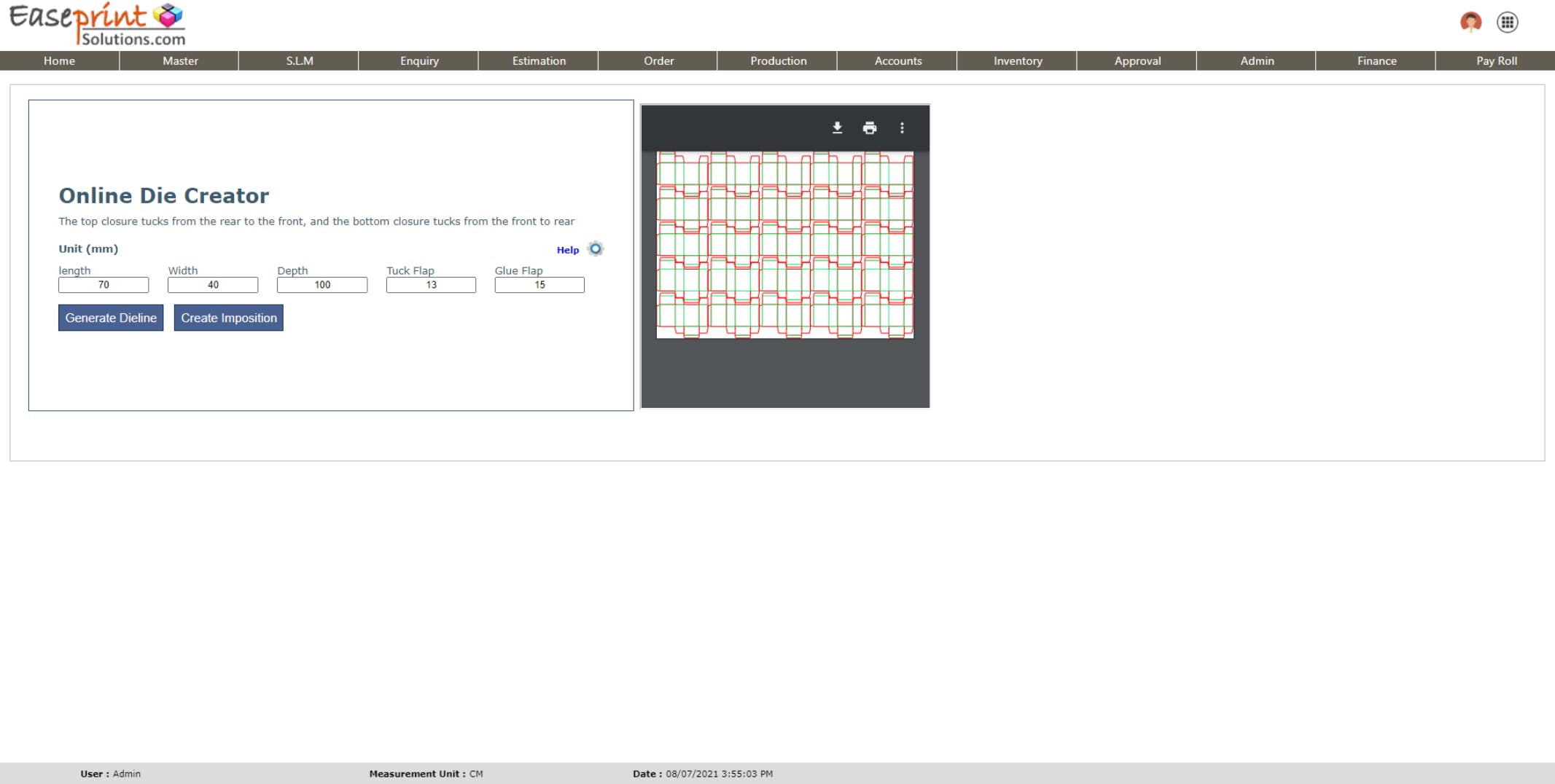
Task: Click Generate Dieline button
Action: tap(111, 318)
